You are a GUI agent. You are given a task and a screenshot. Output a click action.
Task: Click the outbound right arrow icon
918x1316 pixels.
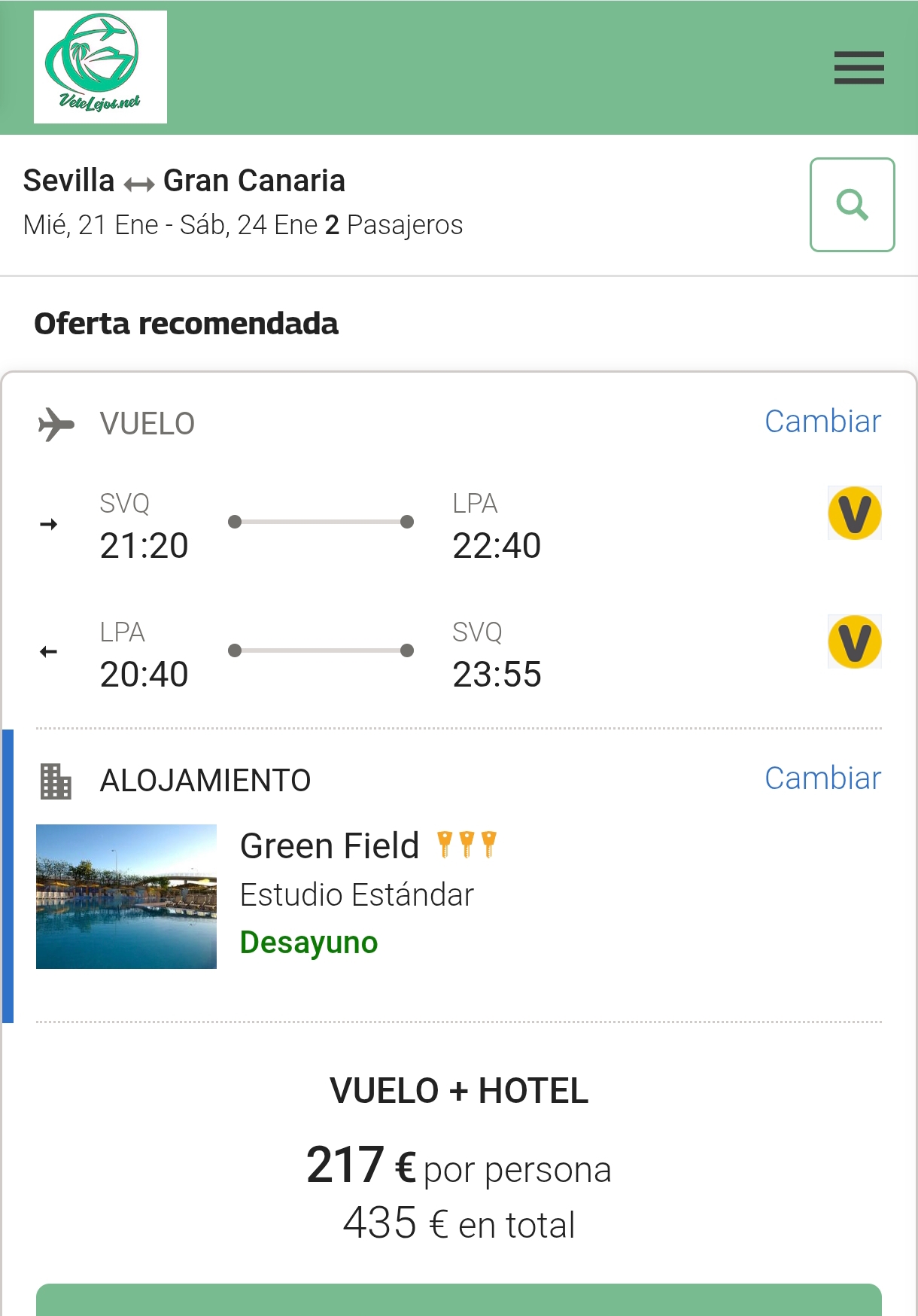click(49, 524)
